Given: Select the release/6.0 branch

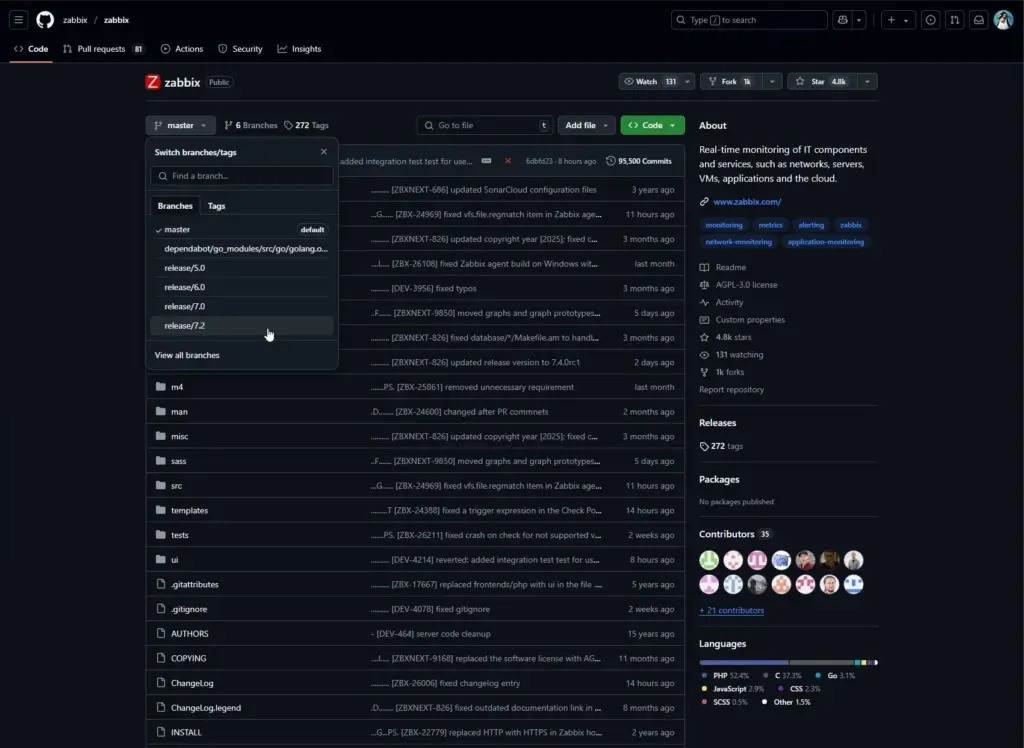Looking at the screenshot, I should [x=242, y=287].
